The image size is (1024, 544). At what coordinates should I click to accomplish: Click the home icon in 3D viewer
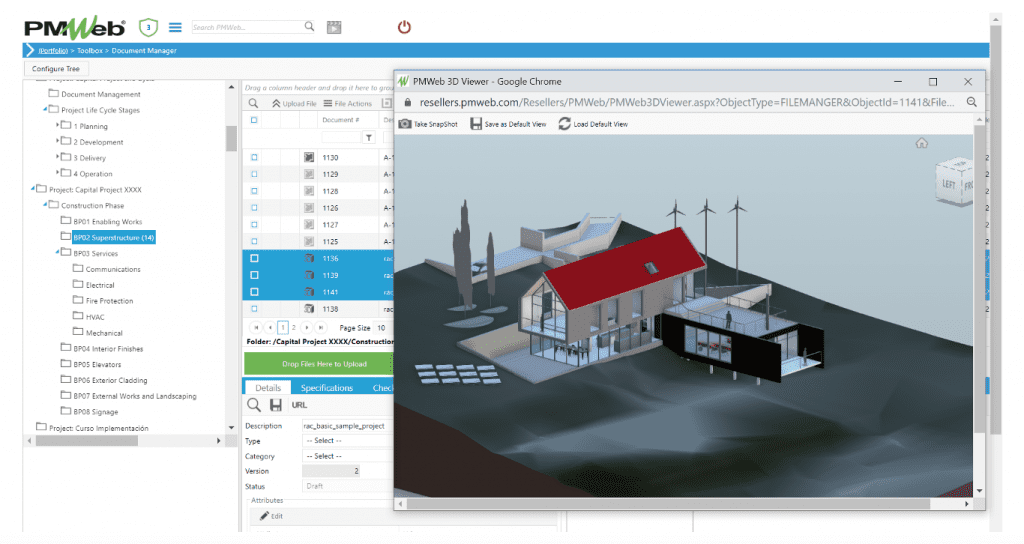pos(921,143)
